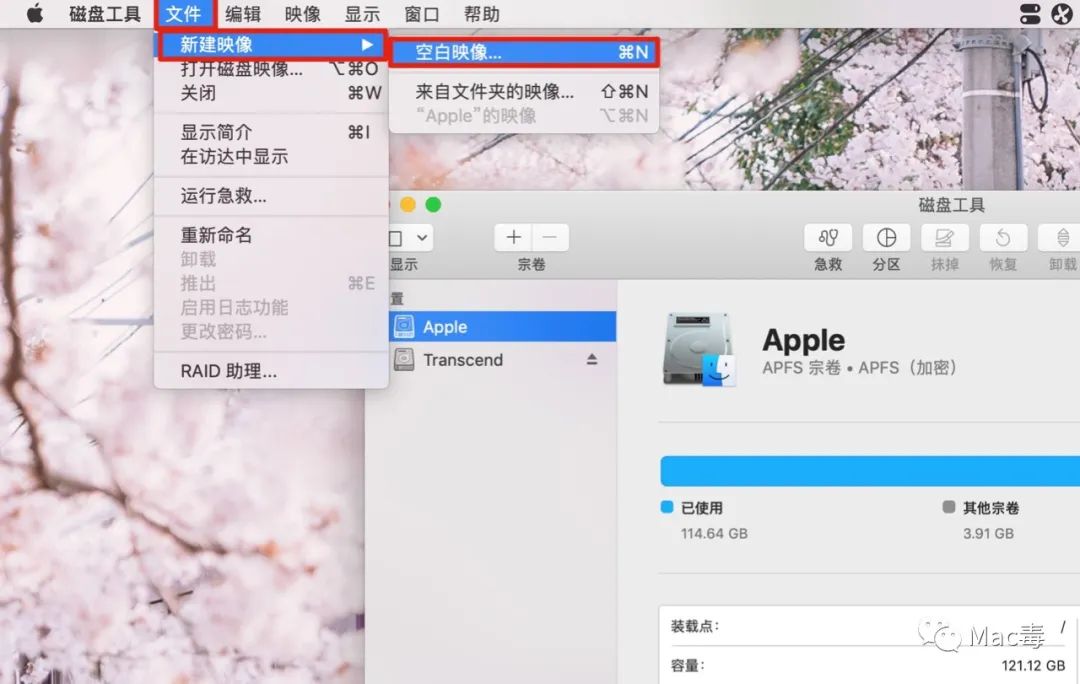Select the Apple volume in sidebar
Viewport: 1080px width, 684px height.
coord(445,327)
